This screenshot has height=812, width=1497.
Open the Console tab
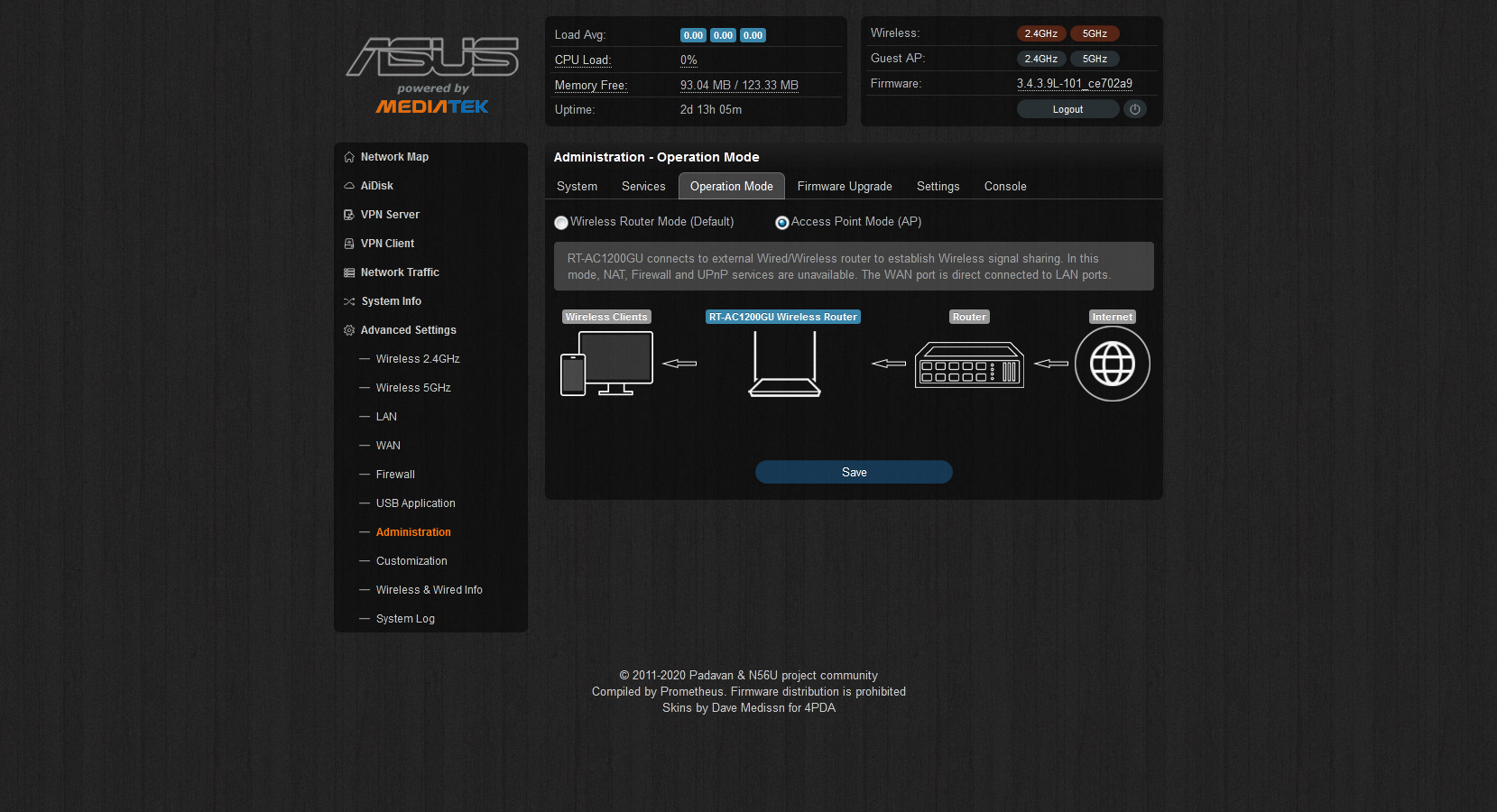(x=1005, y=187)
